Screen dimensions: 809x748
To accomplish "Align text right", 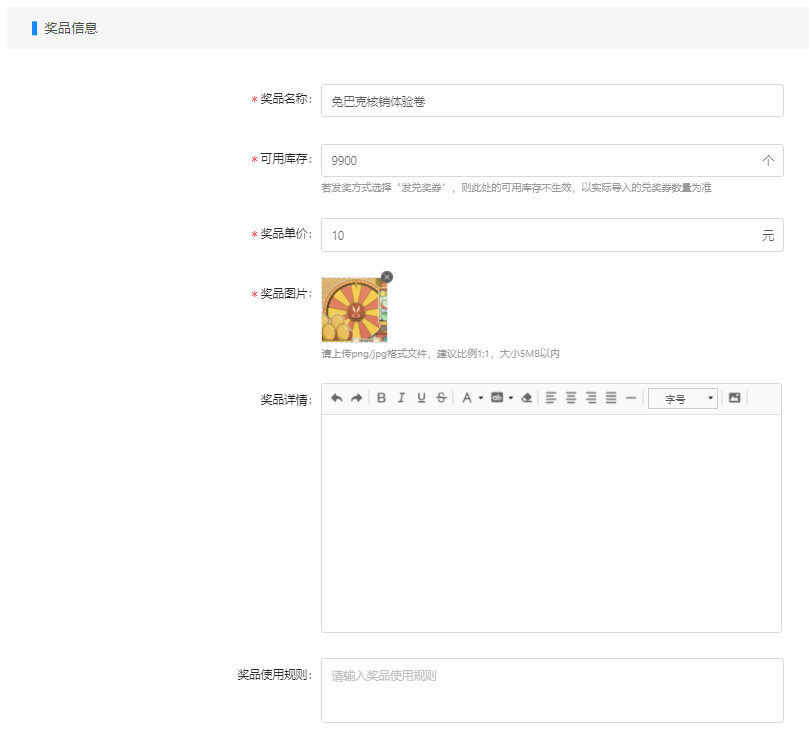I will [591, 398].
